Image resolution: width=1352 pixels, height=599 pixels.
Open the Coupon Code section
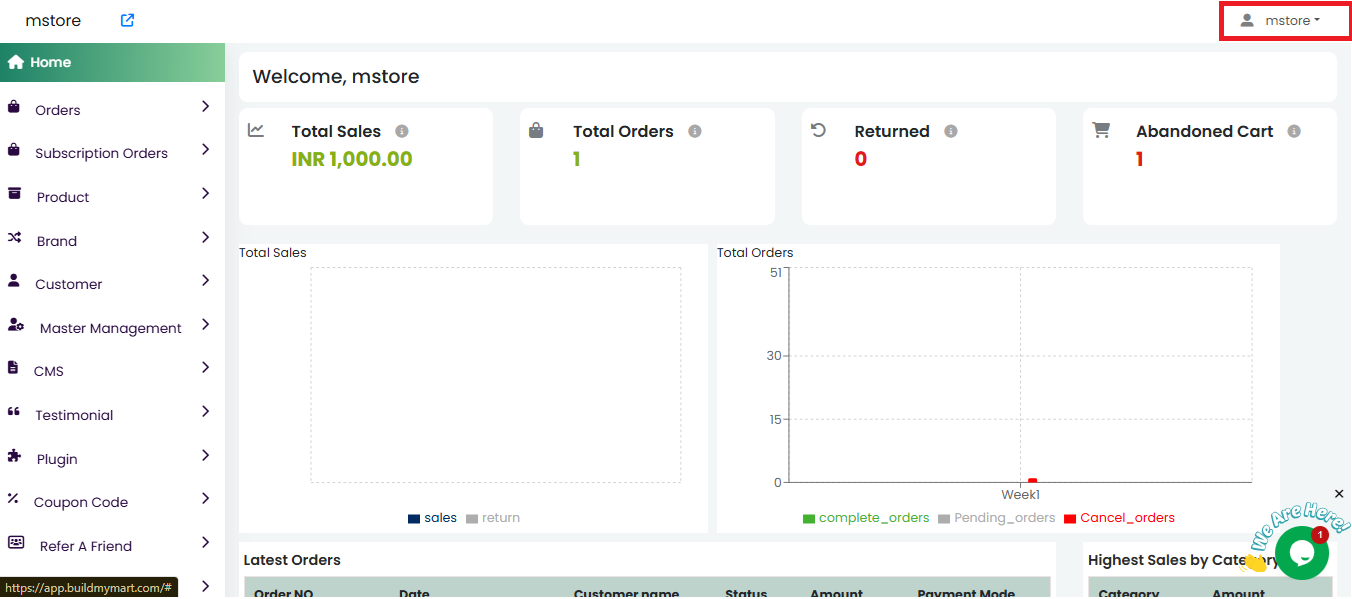81,502
